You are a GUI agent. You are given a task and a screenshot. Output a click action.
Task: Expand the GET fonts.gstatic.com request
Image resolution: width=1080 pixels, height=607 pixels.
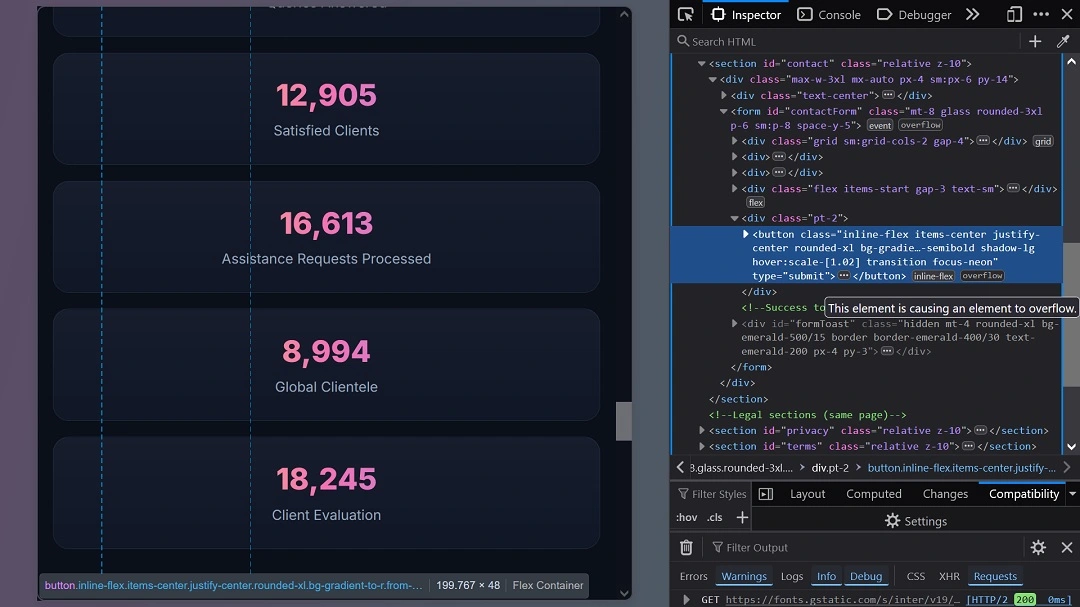686,599
